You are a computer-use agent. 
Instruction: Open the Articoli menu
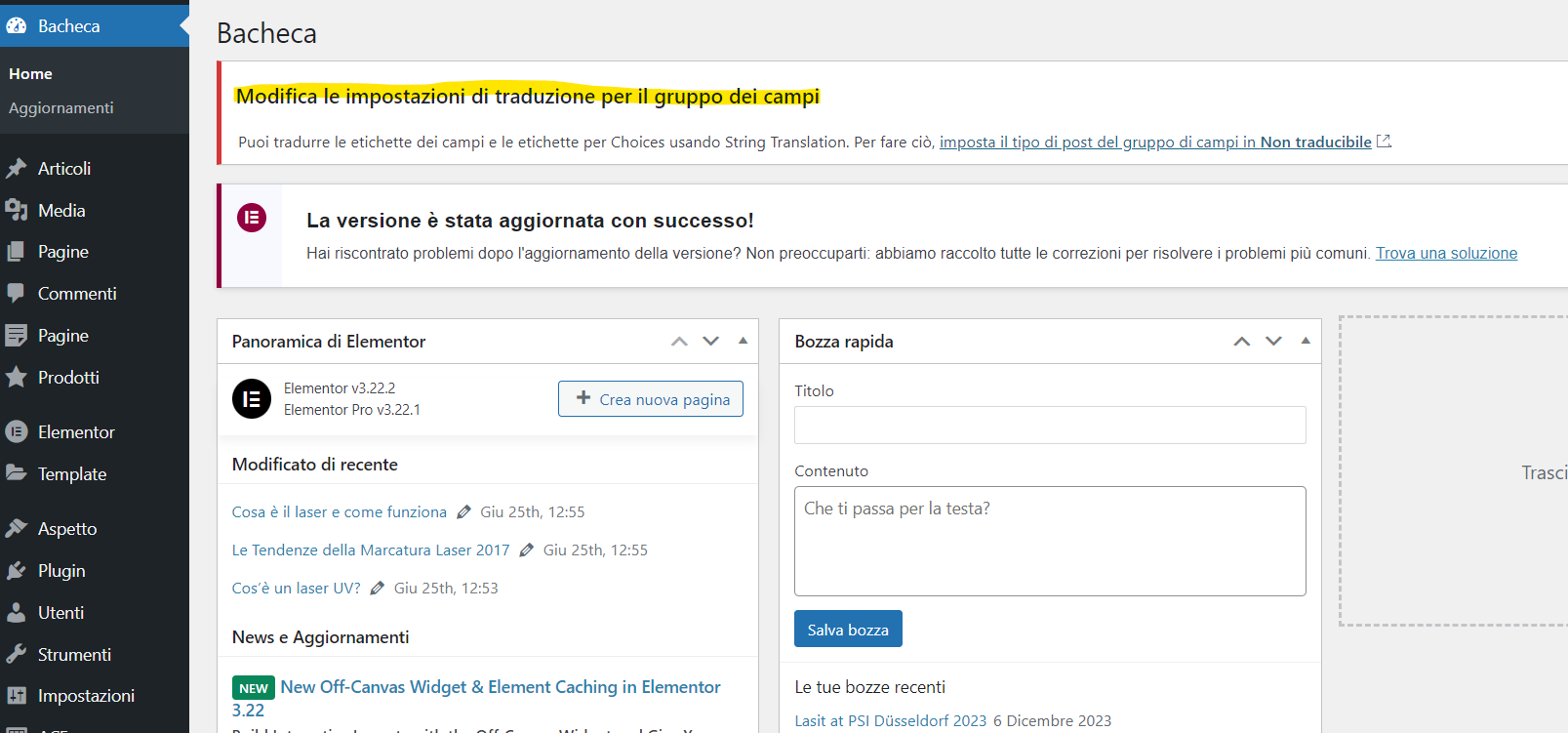click(64, 168)
